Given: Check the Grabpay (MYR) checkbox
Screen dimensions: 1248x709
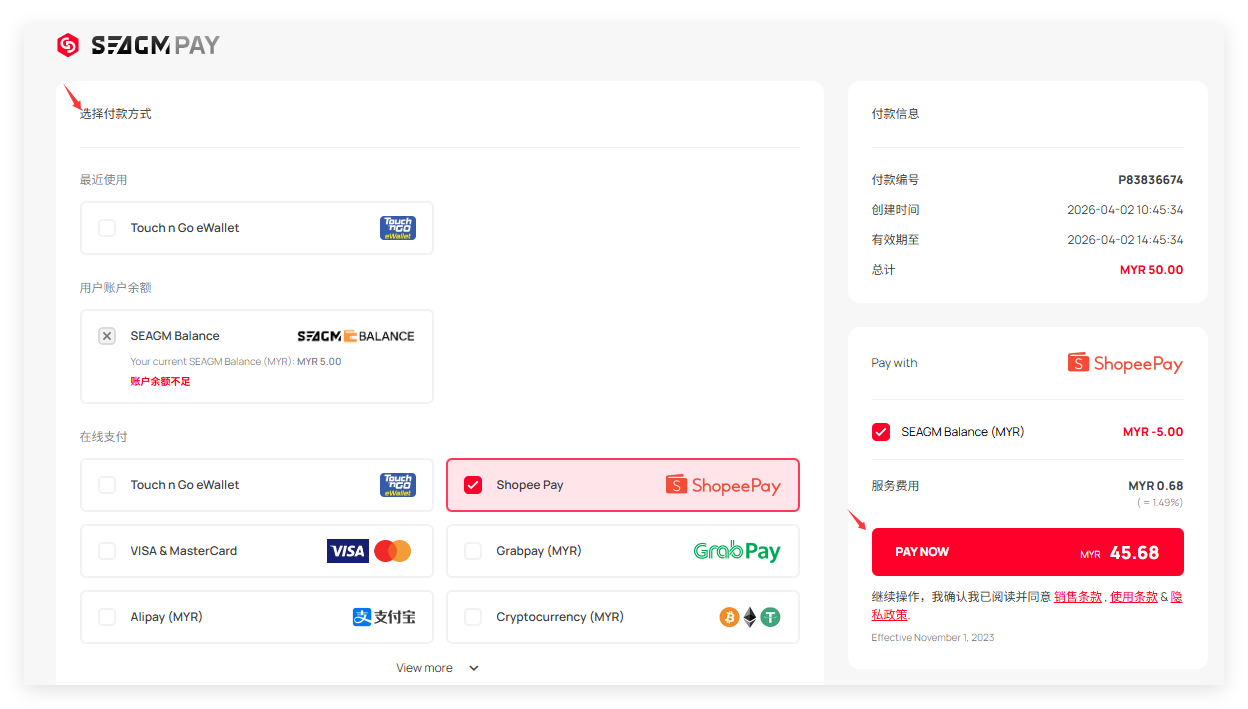Looking at the screenshot, I should (x=473, y=551).
